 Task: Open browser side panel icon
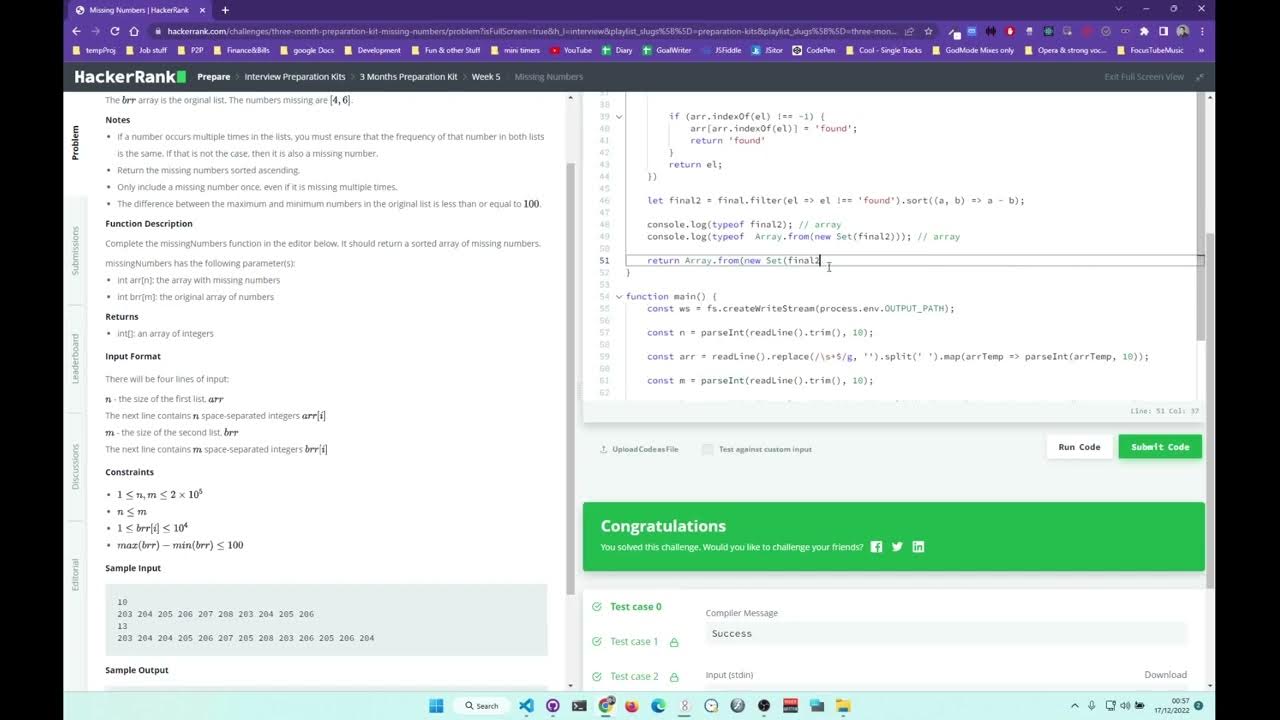point(1163,31)
